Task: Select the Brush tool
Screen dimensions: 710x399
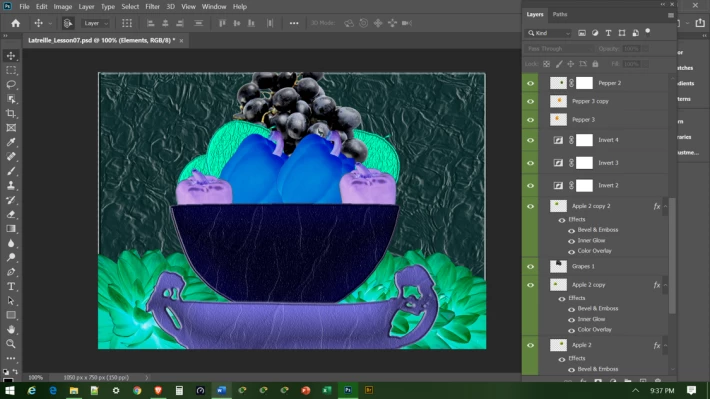Action: pyautogui.click(x=11, y=171)
